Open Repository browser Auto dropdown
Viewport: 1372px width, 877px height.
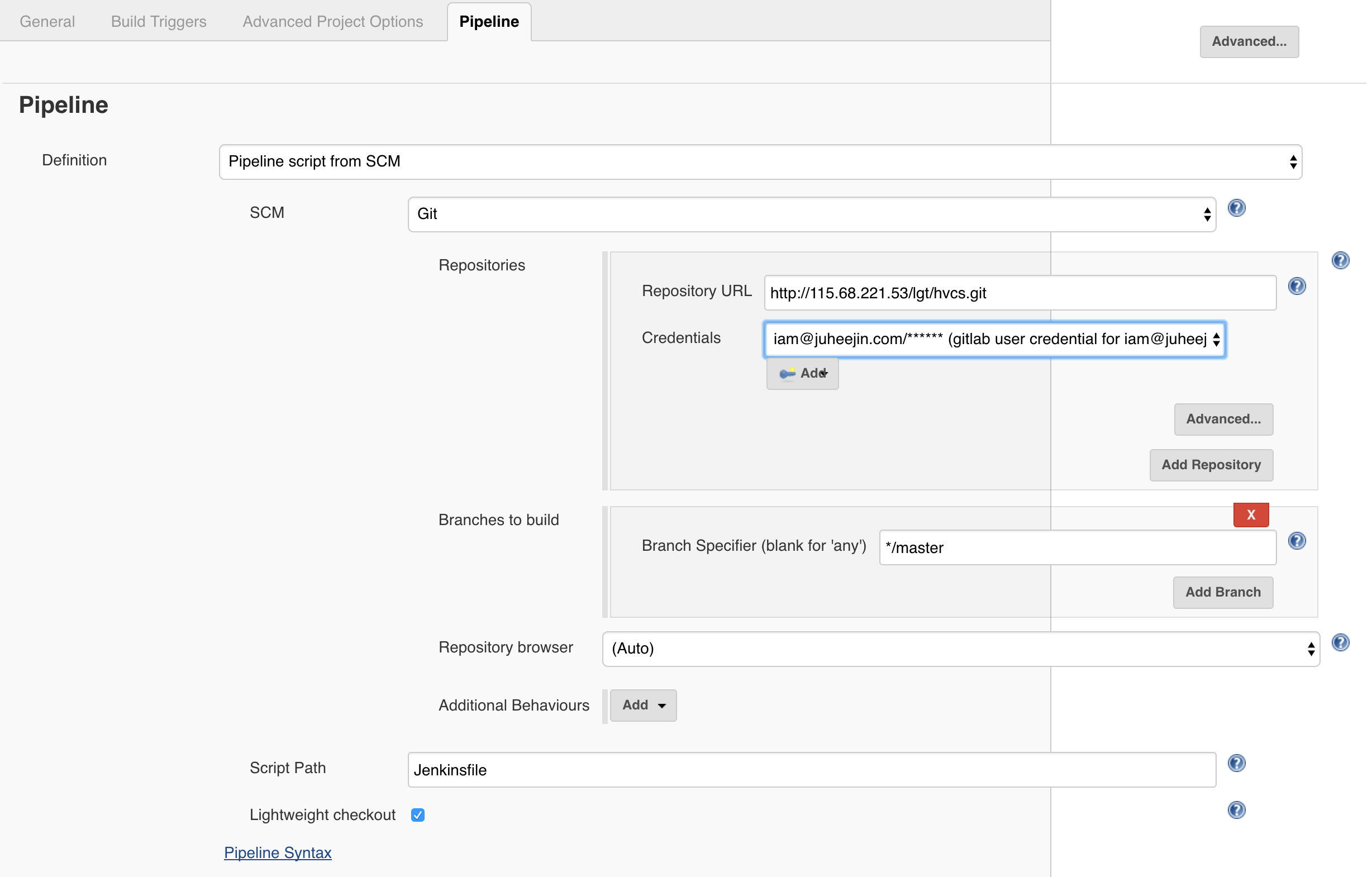(x=960, y=649)
